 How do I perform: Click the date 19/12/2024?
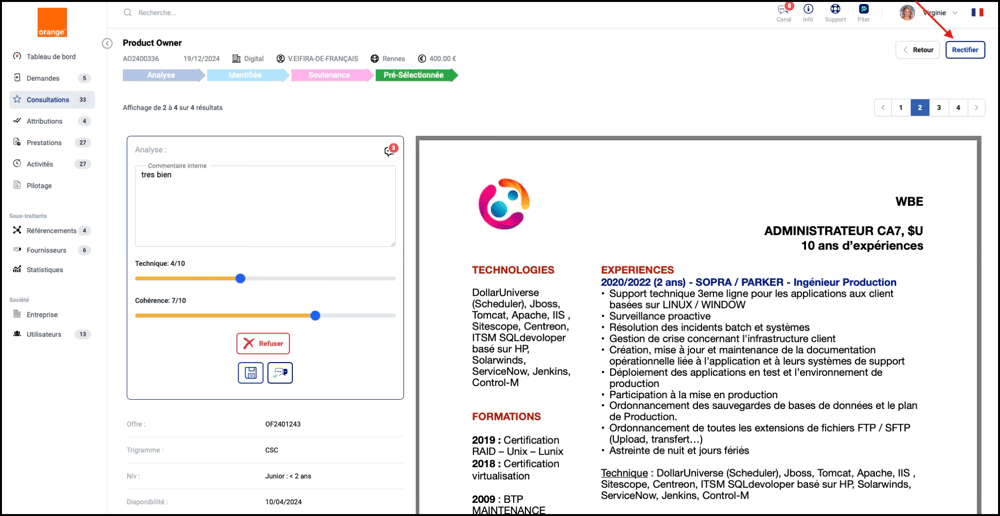click(x=201, y=58)
